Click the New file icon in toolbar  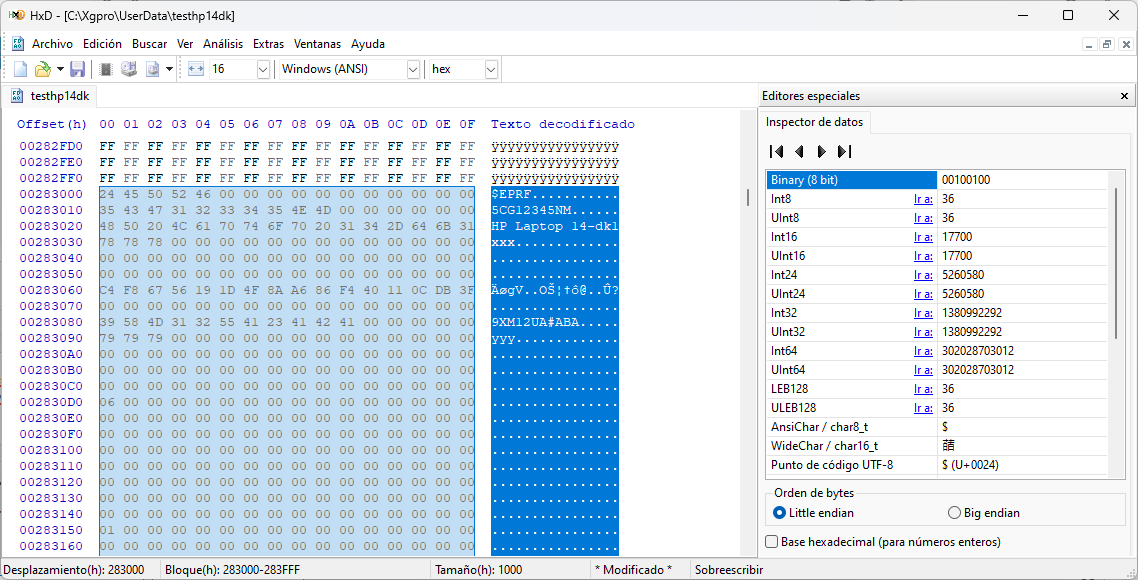20,69
